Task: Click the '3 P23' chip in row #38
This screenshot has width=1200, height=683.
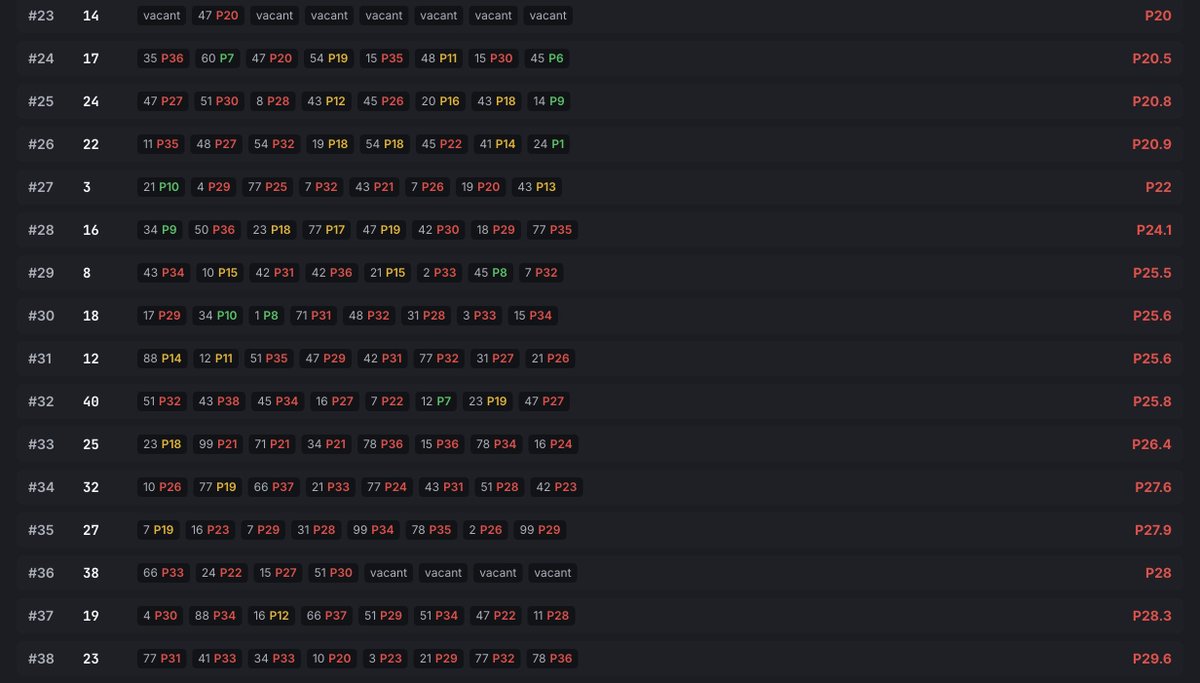Action: [x=385, y=659]
